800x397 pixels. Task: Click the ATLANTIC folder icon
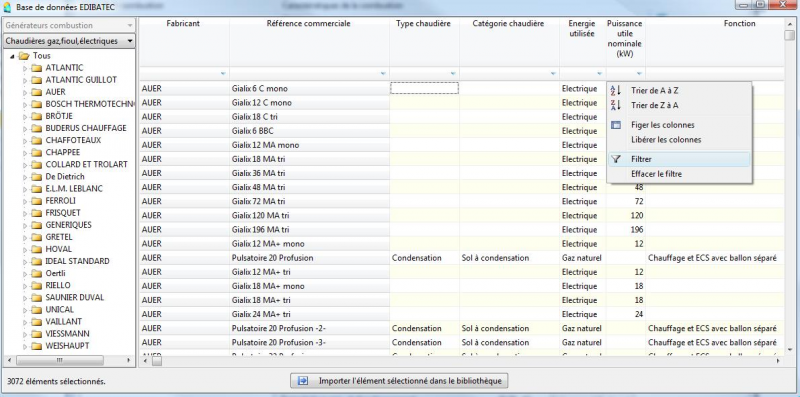click(36, 68)
